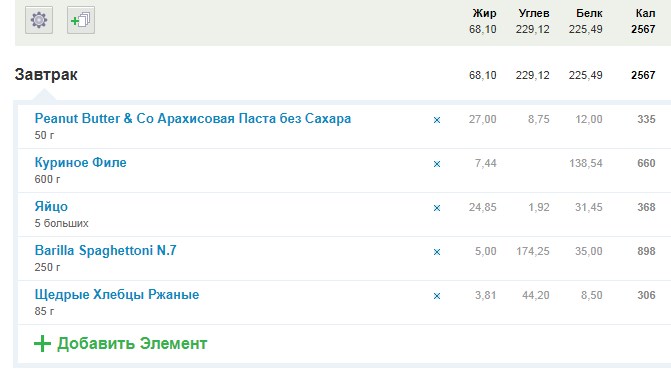Click Добавить Элемент to add food
The image size is (671, 386).
(132, 344)
